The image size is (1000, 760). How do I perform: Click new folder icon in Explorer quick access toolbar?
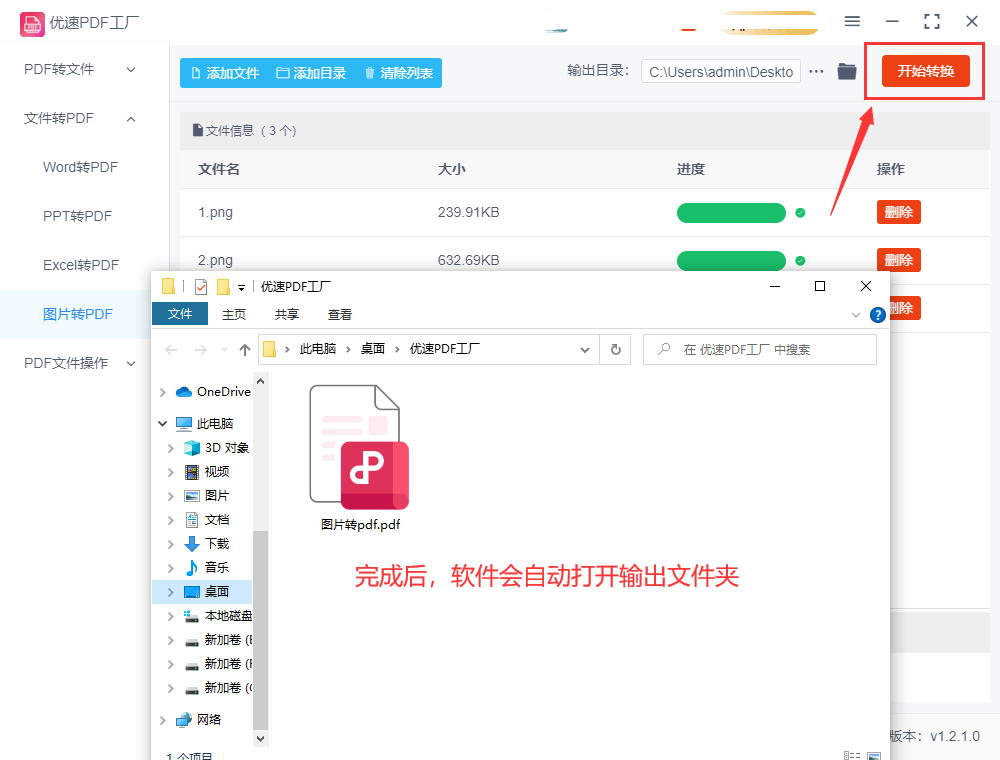(x=223, y=287)
